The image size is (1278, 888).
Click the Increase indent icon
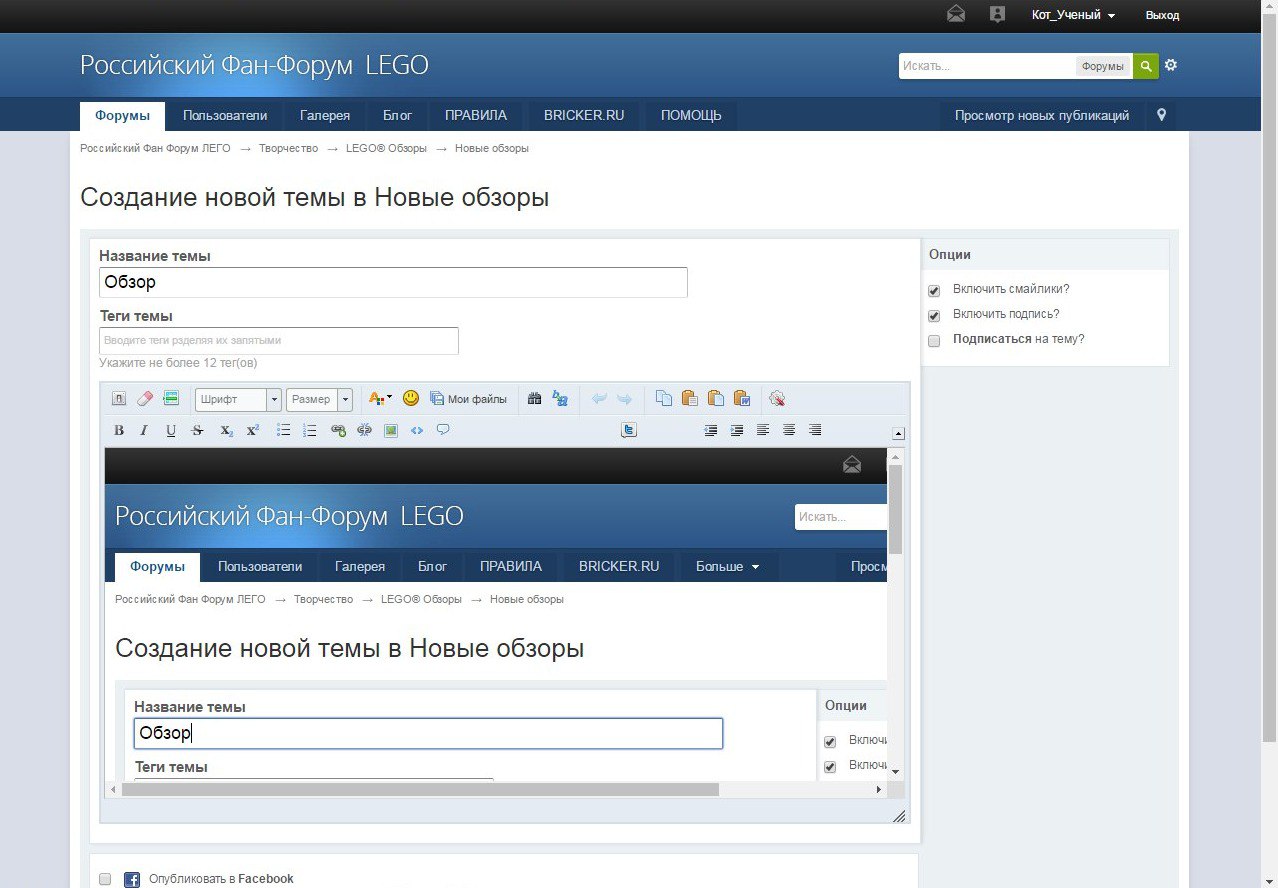(x=737, y=430)
